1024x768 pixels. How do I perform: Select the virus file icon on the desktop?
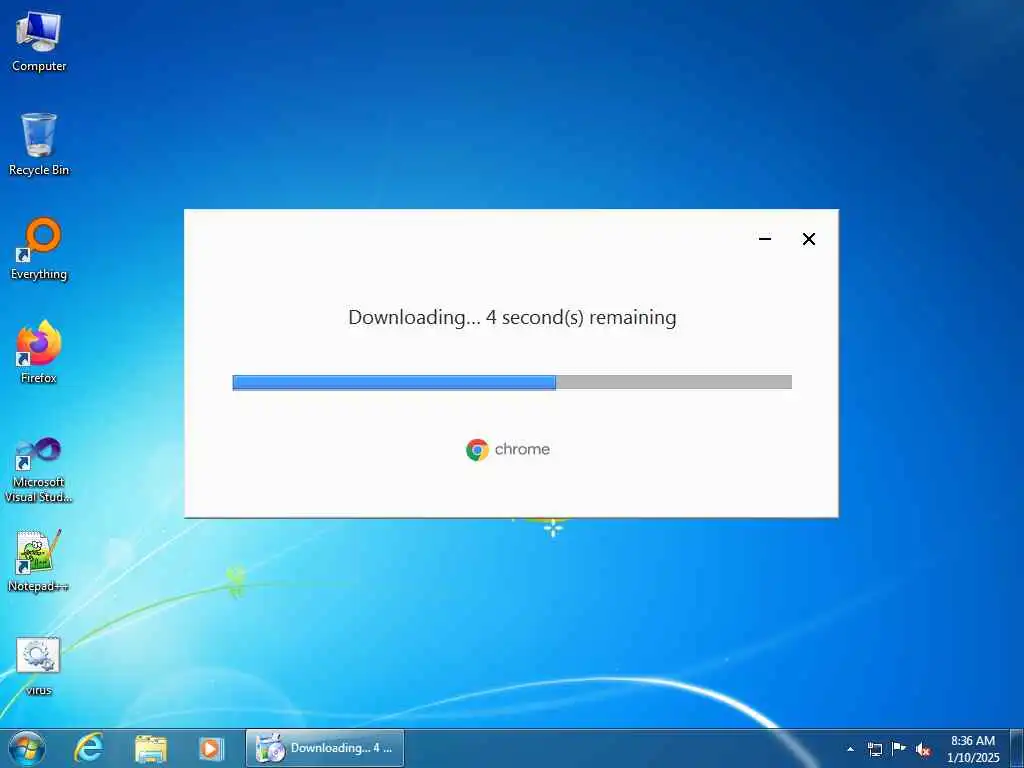[x=39, y=666]
